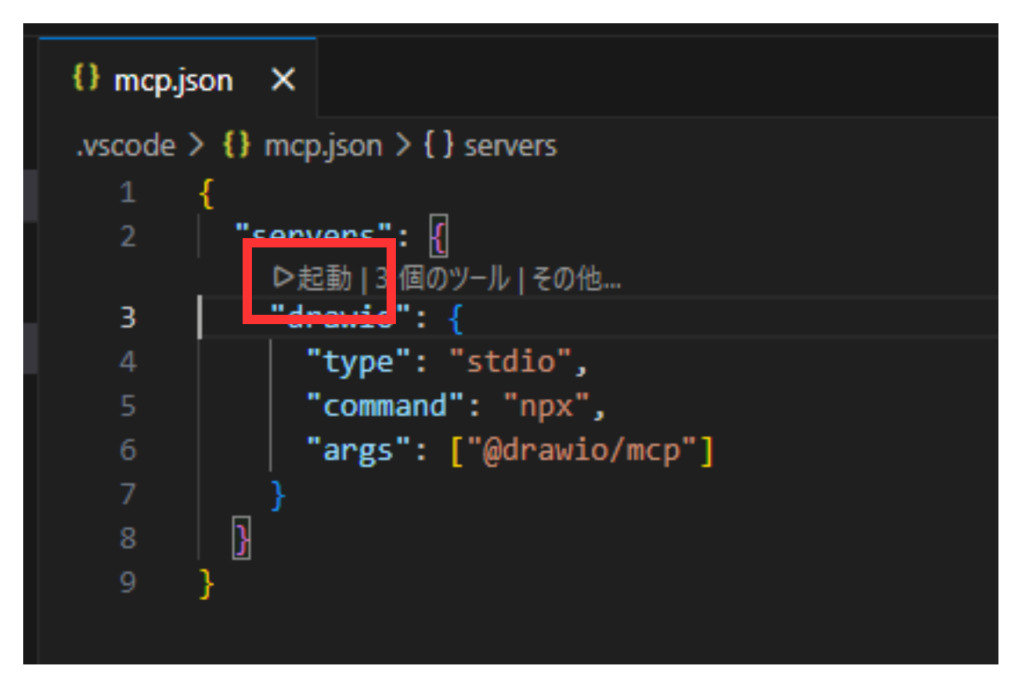This screenshot has width=1024, height=690.
Task: Click the servers breadcrumb segment
Action: click(x=510, y=146)
